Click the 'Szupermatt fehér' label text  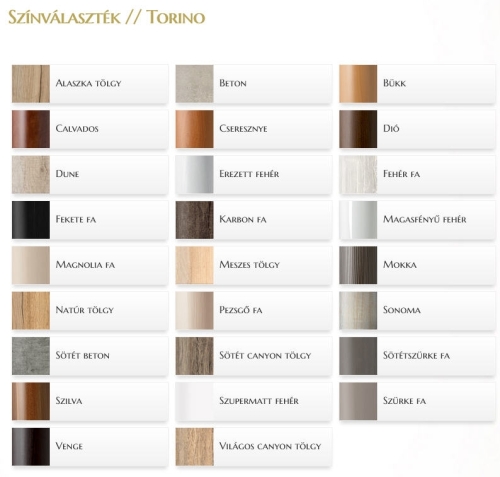[259, 401]
